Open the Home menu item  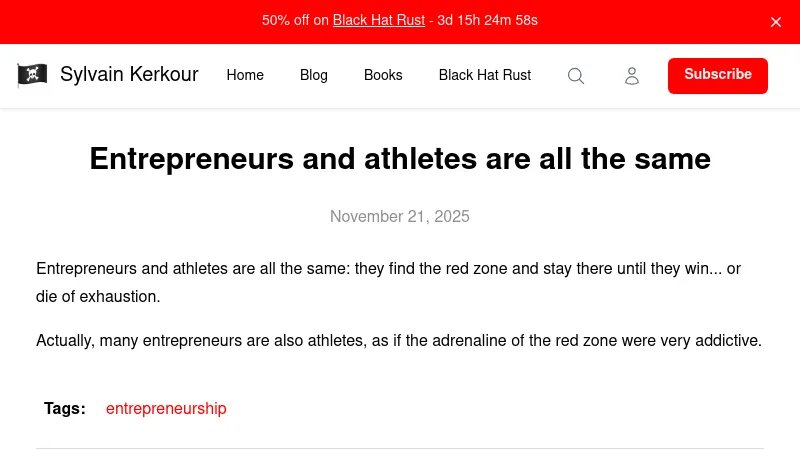coord(245,76)
